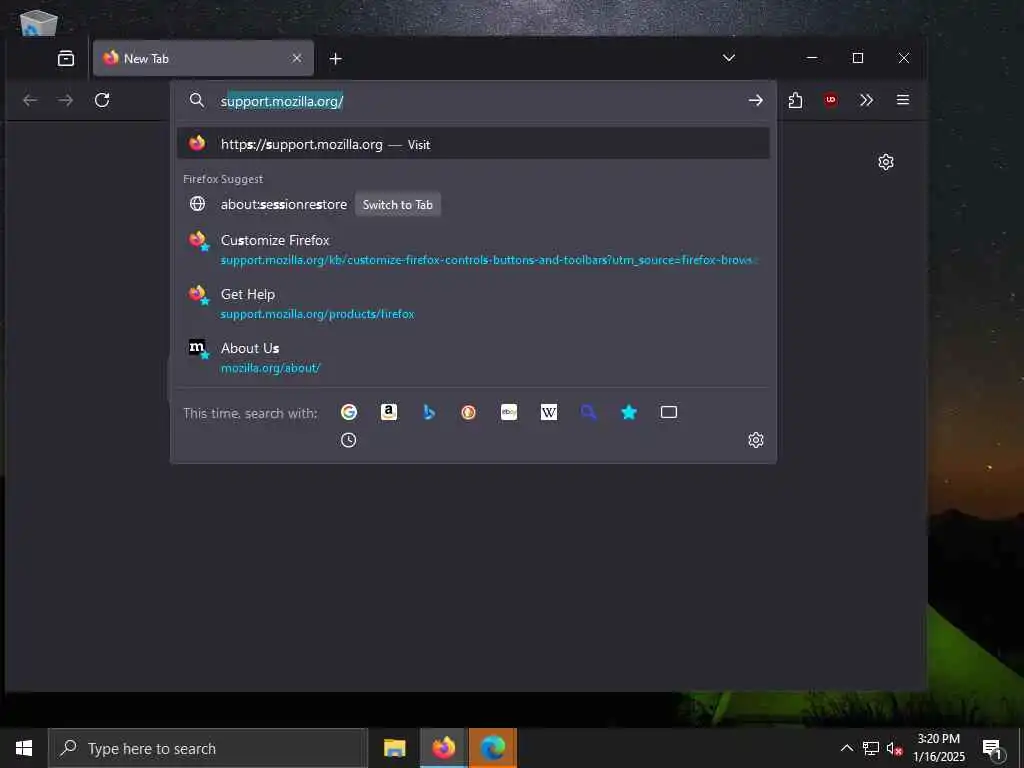Search this time with Google
1024x768 pixels.
(349, 412)
